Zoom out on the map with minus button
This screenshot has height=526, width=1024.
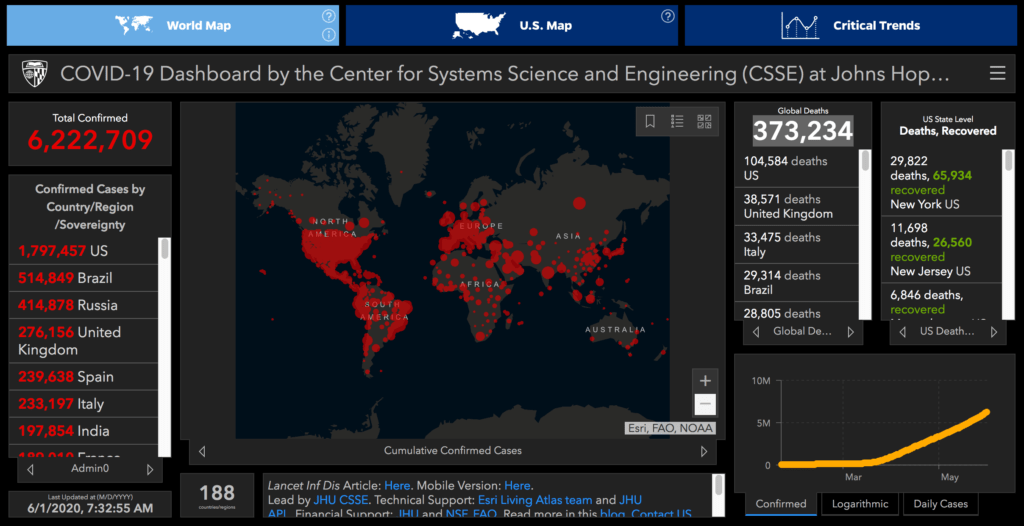[705, 404]
